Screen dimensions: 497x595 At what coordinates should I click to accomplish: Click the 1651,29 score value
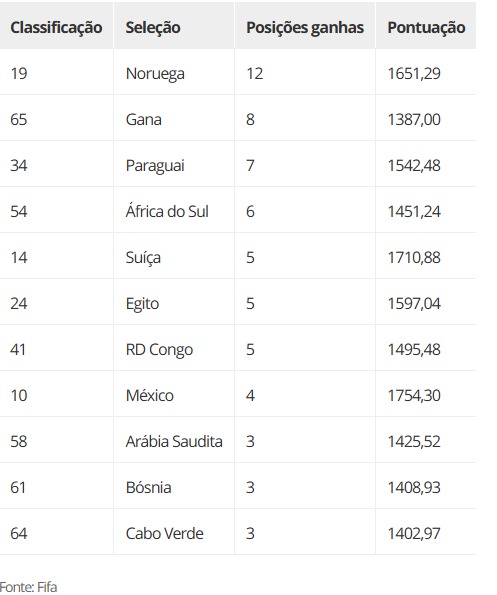[x=414, y=74]
